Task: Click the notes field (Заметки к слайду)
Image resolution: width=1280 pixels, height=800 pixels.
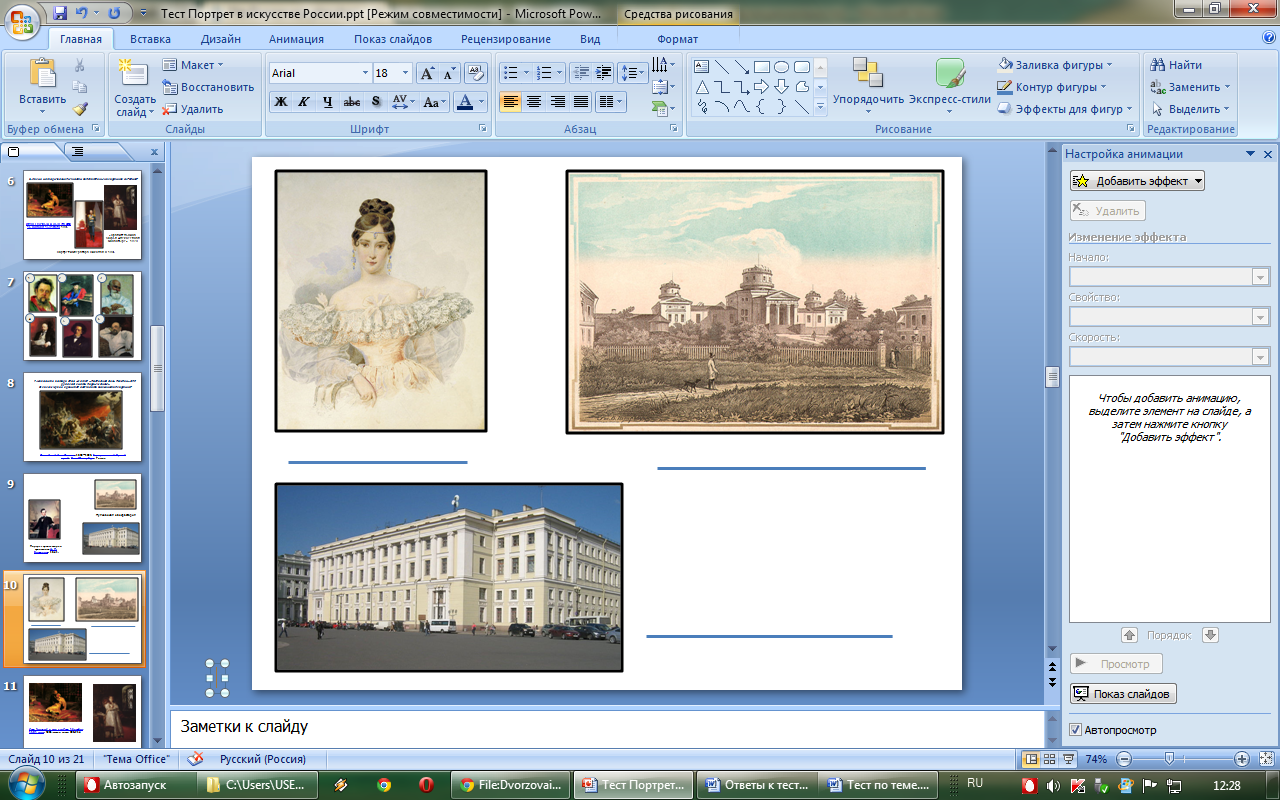Action: coord(607,727)
